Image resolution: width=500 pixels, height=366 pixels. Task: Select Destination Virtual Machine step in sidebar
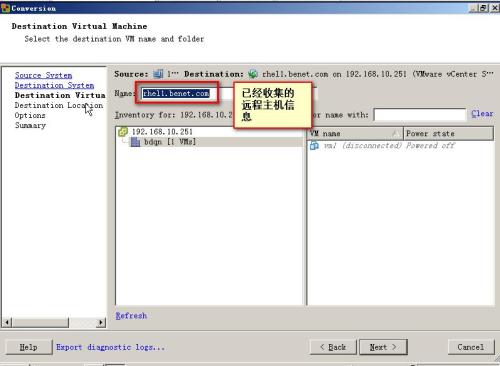pos(60,95)
